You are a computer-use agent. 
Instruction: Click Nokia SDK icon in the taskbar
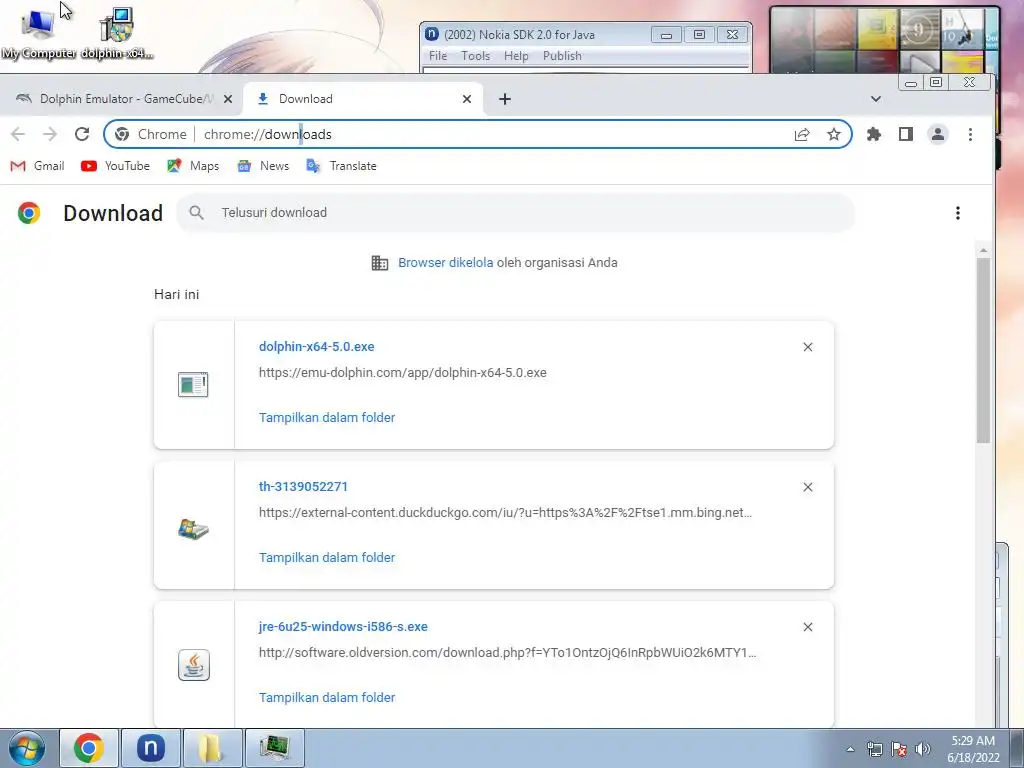pos(150,748)
